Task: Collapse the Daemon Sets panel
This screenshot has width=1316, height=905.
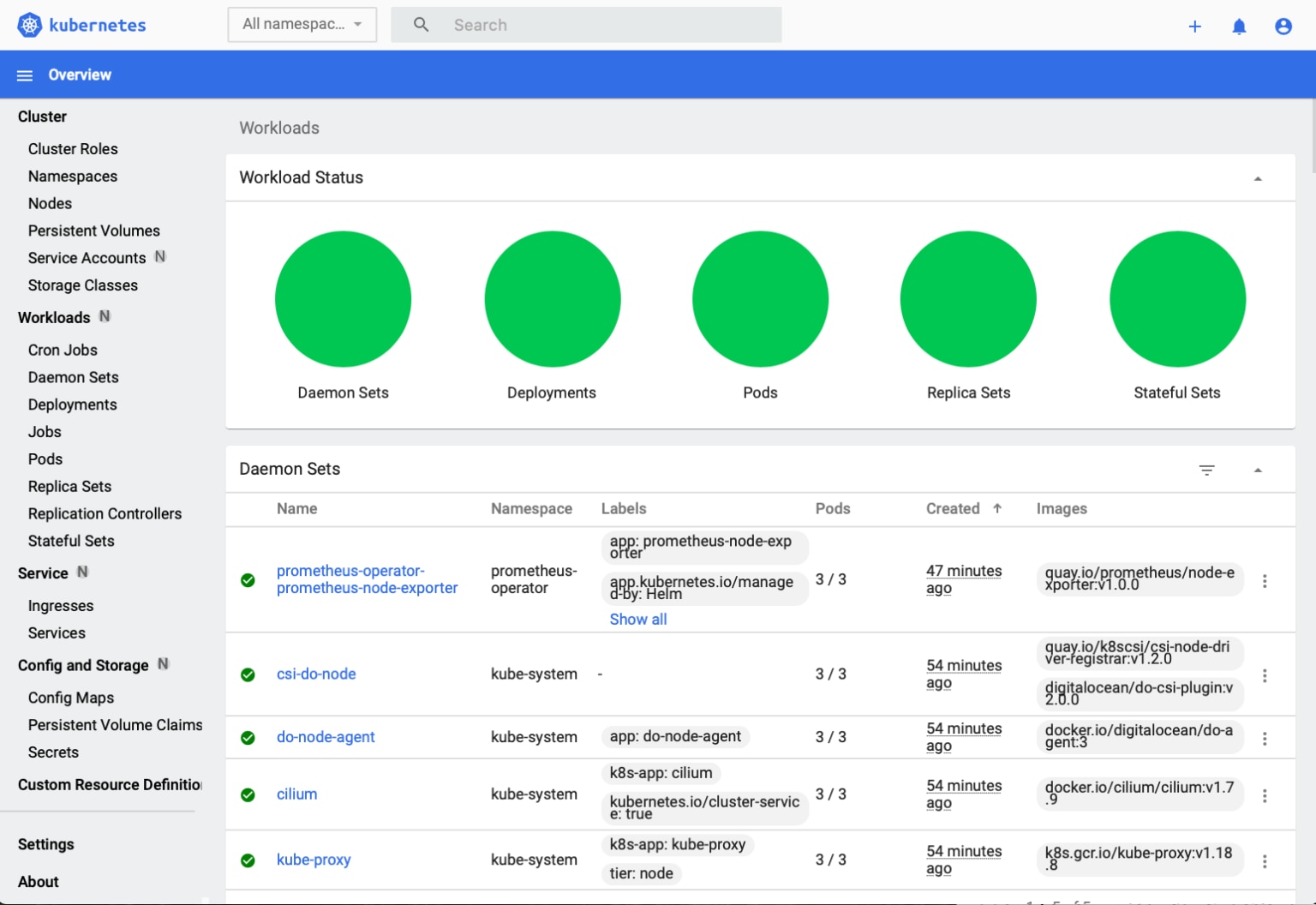Action: point(1258,470)
